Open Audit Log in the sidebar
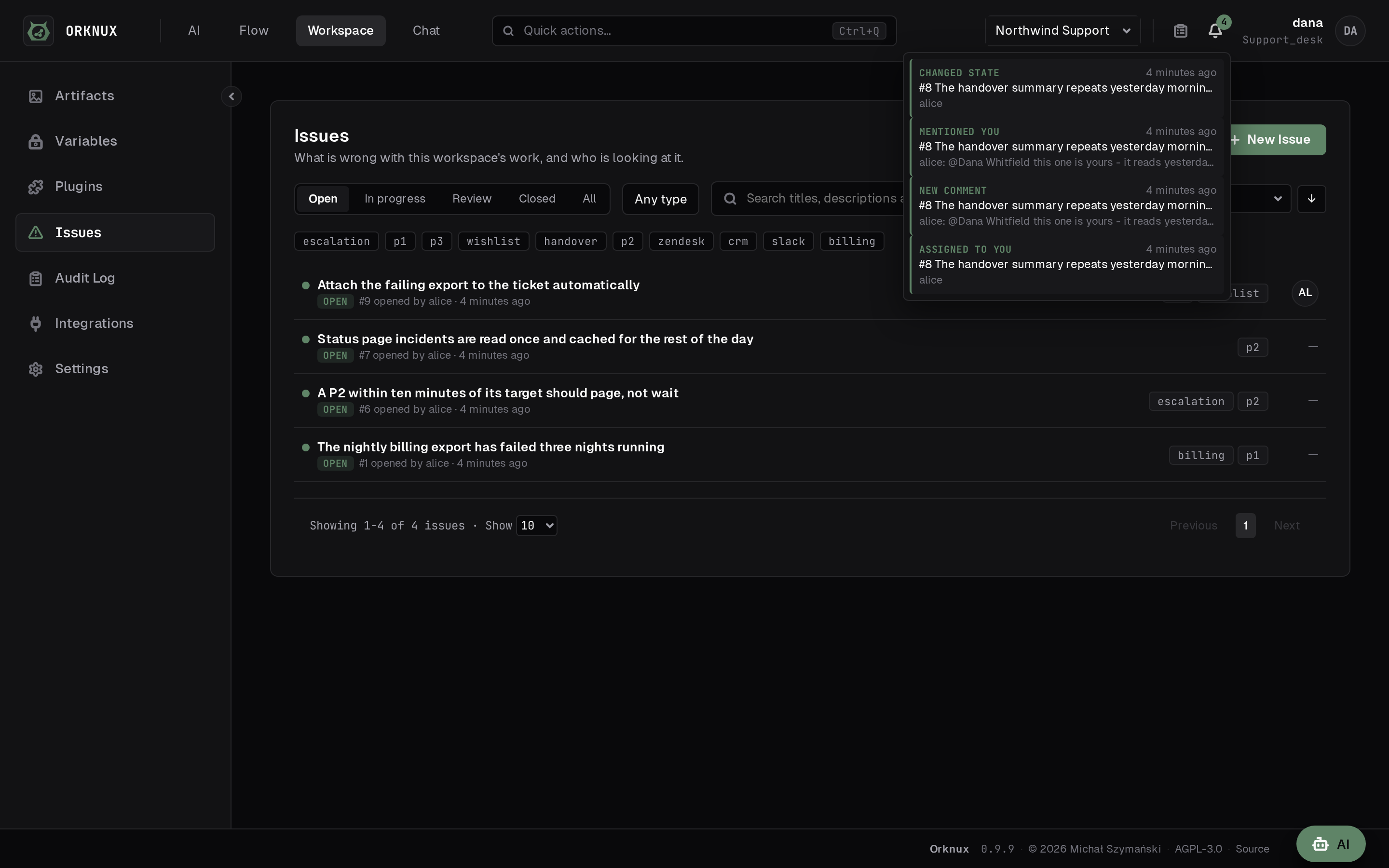 (x=115, y=278)
